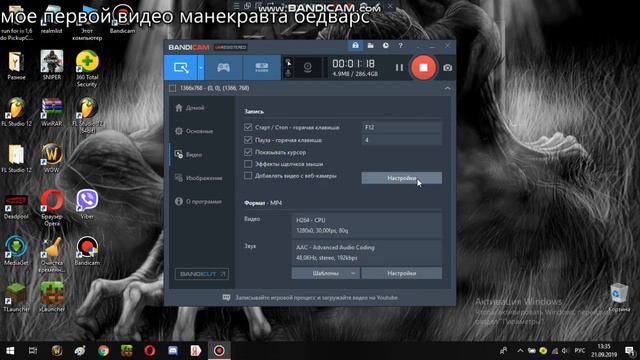Viewport: 640px width, 360px height.
Task: Select the Разное desktop folder icon
Action: coord(16,65)
